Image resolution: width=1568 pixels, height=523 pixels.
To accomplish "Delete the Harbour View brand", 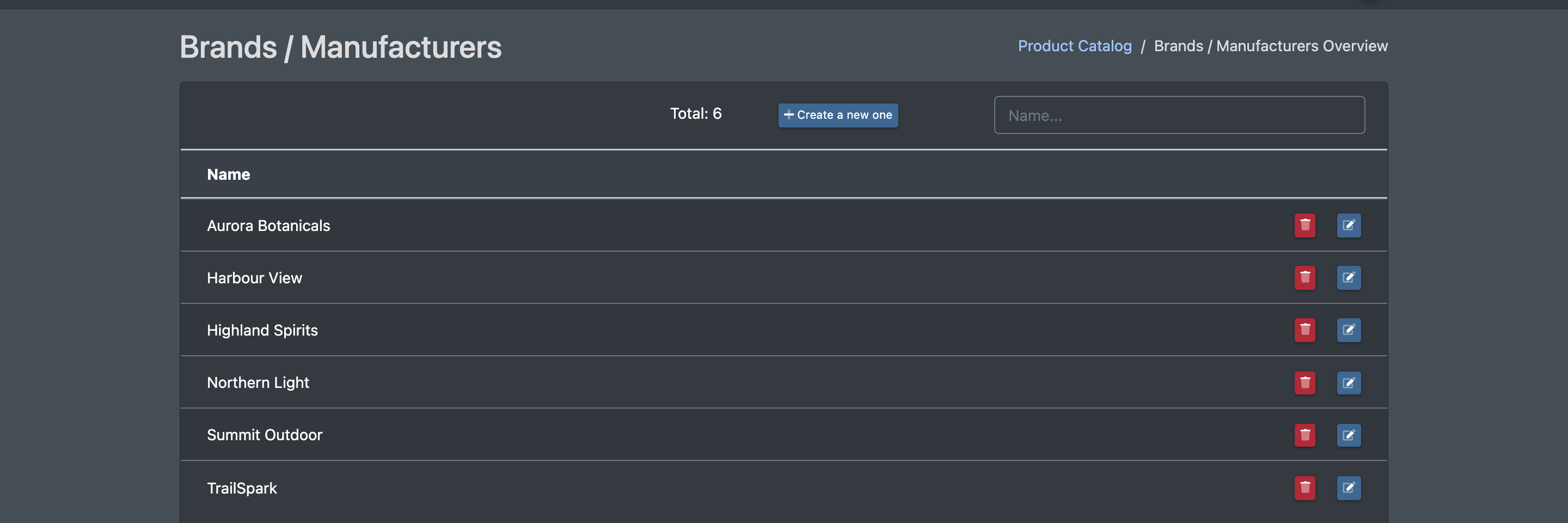I will (x=1304, y=278).
